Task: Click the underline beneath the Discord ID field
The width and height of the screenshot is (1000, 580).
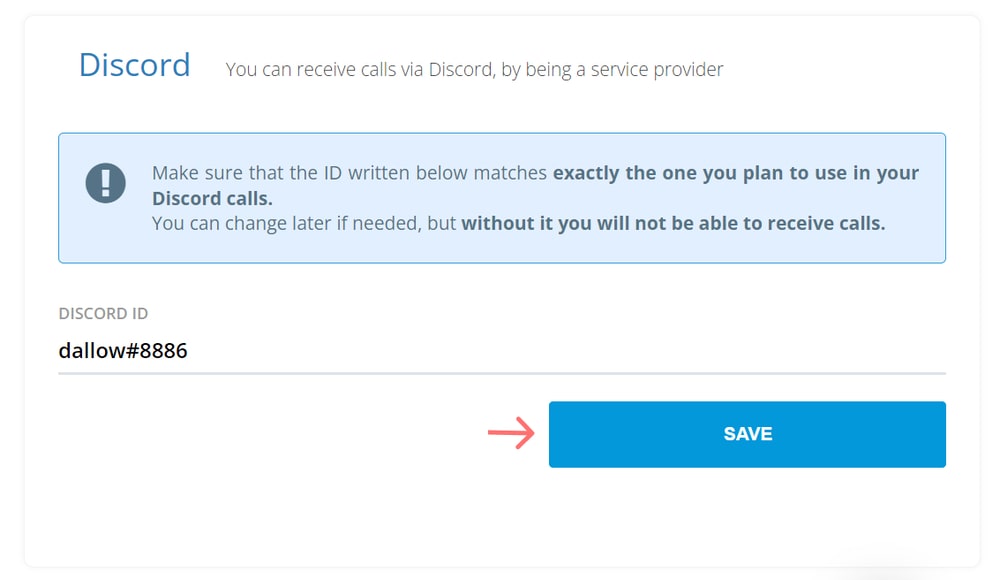Action: [x=502, y=373]
